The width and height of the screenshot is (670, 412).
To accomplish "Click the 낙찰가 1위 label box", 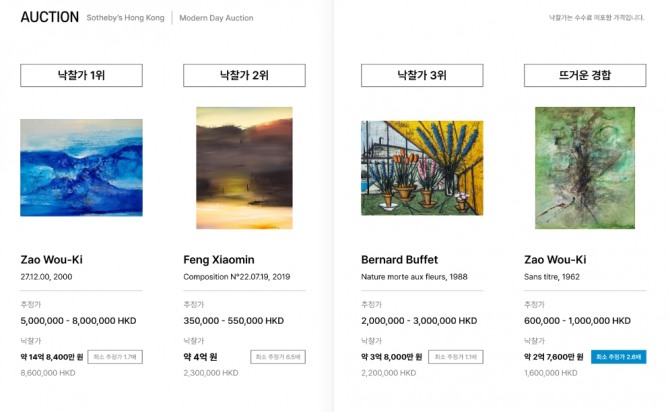I will (81, 75).
